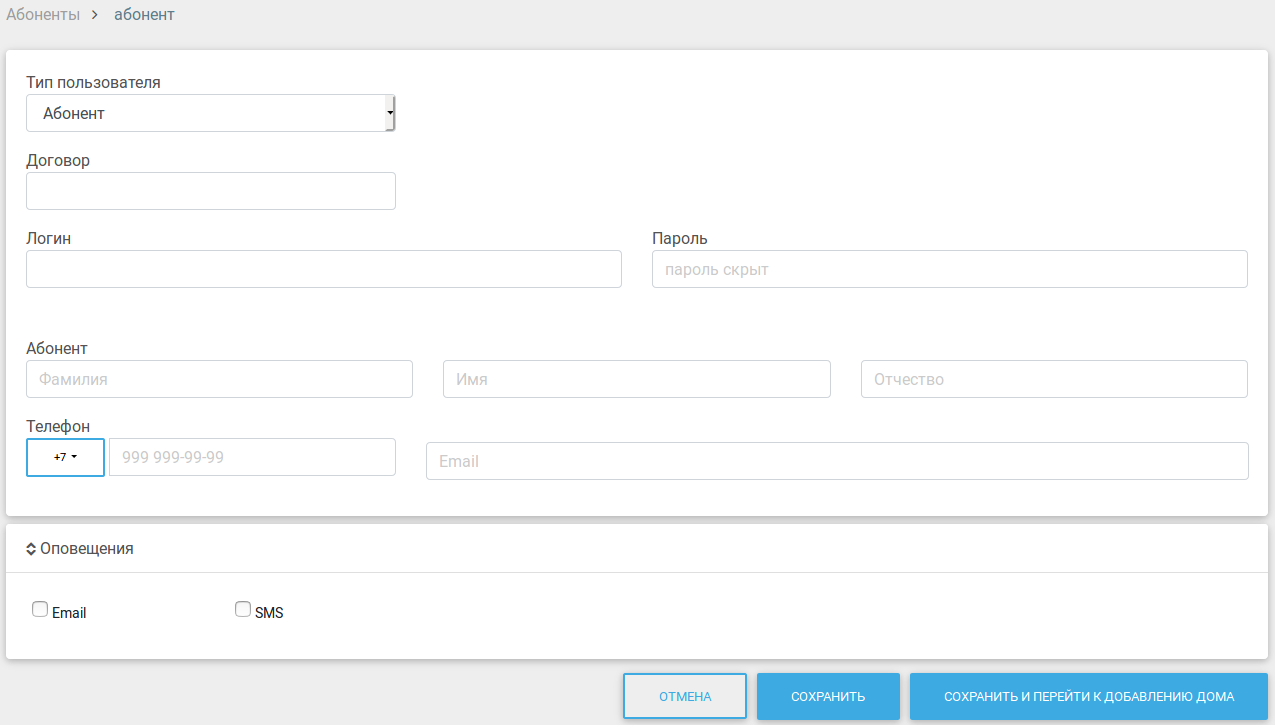Screen dimensions: 1275x725
Task: Click the ОТМЕНА button
Action: (x=685, y=696)
